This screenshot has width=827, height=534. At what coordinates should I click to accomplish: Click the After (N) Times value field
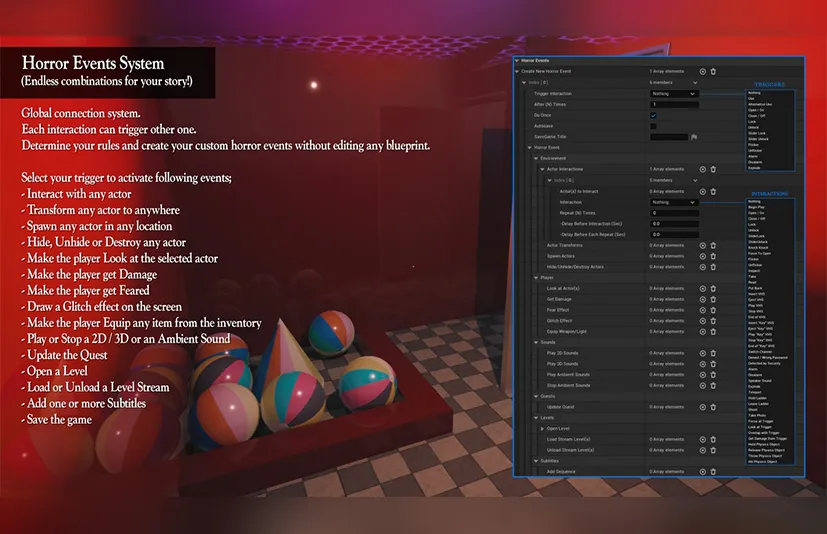[674, 104]
